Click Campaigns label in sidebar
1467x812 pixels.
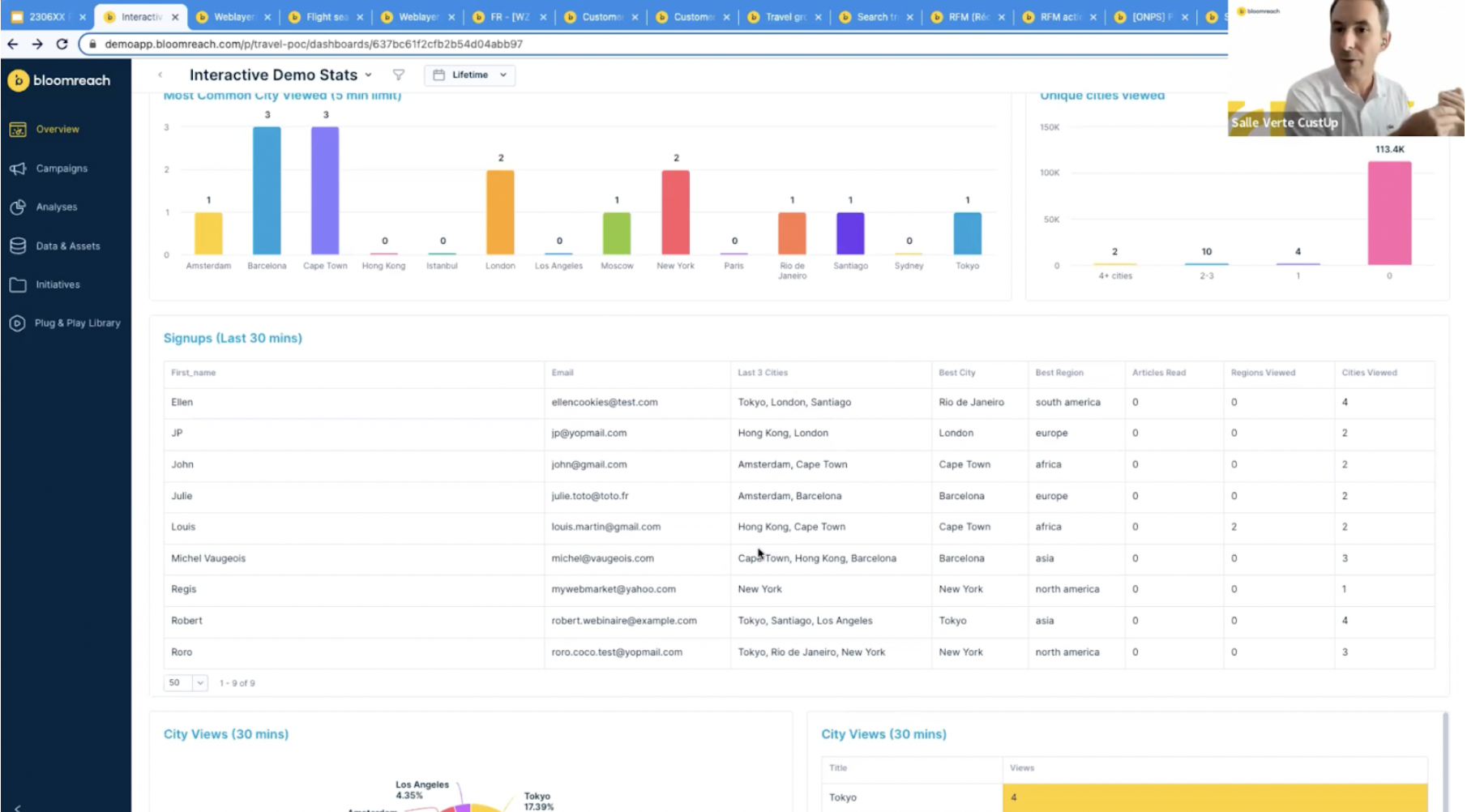62,169
